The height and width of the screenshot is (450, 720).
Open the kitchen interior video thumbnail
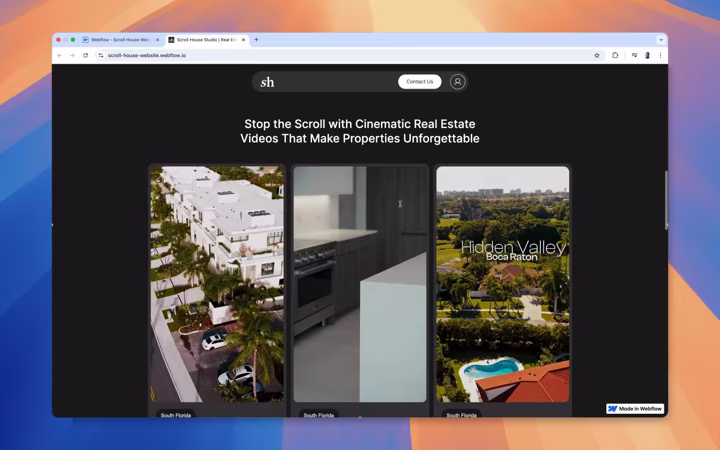point(360,284)
